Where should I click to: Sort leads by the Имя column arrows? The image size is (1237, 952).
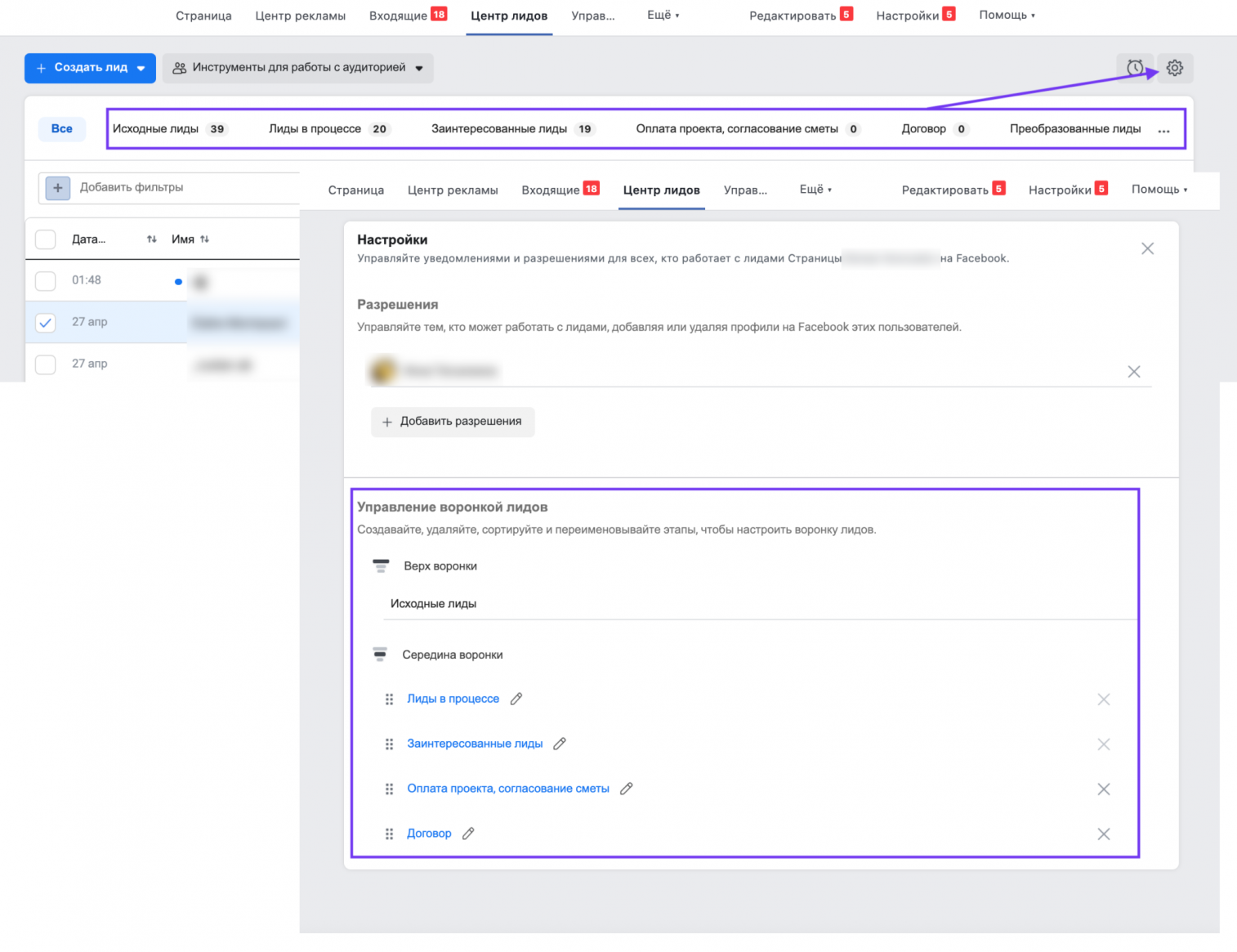[204, 239]
